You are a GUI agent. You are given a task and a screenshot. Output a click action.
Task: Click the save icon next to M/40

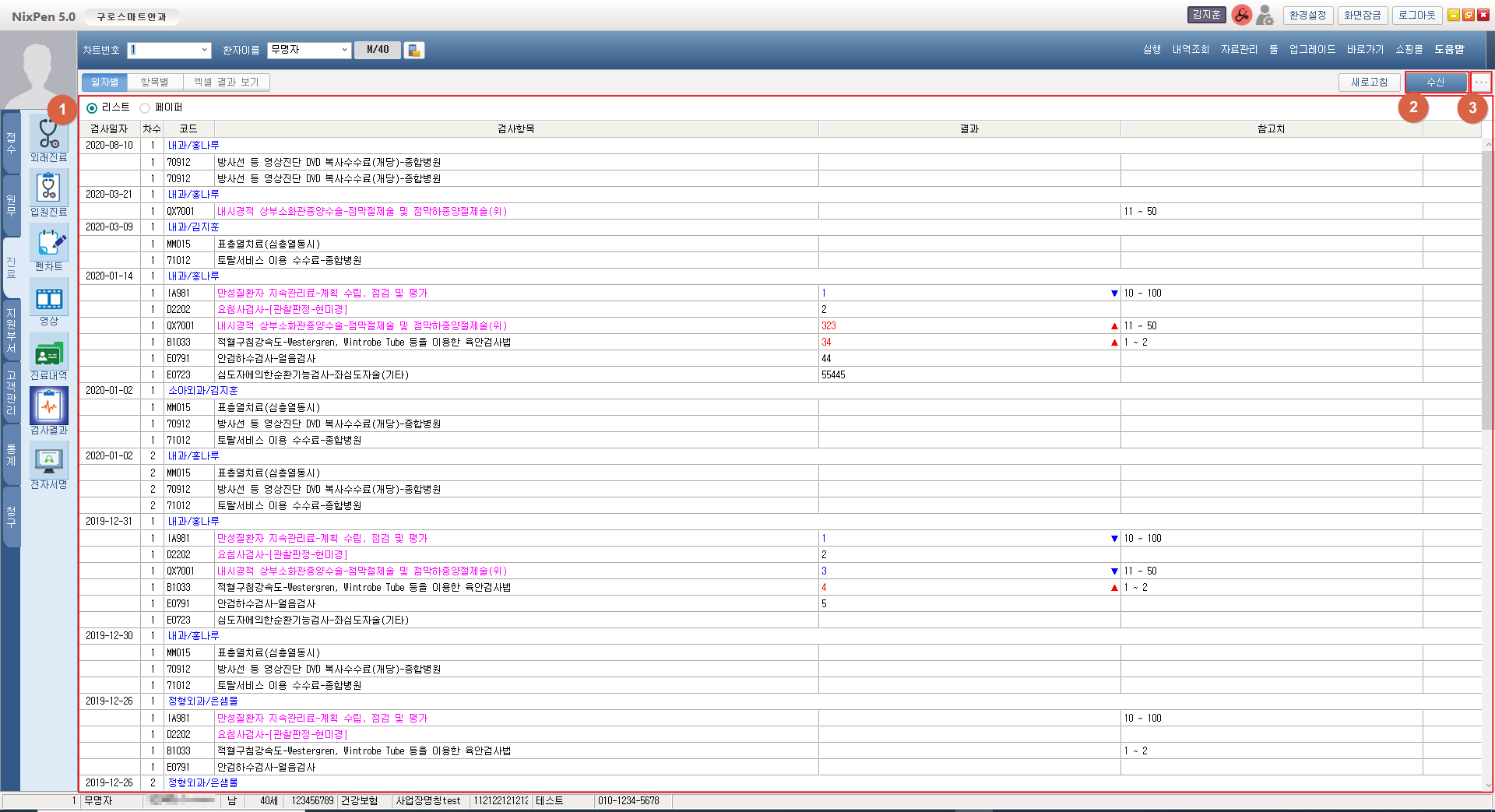[414, 51]
